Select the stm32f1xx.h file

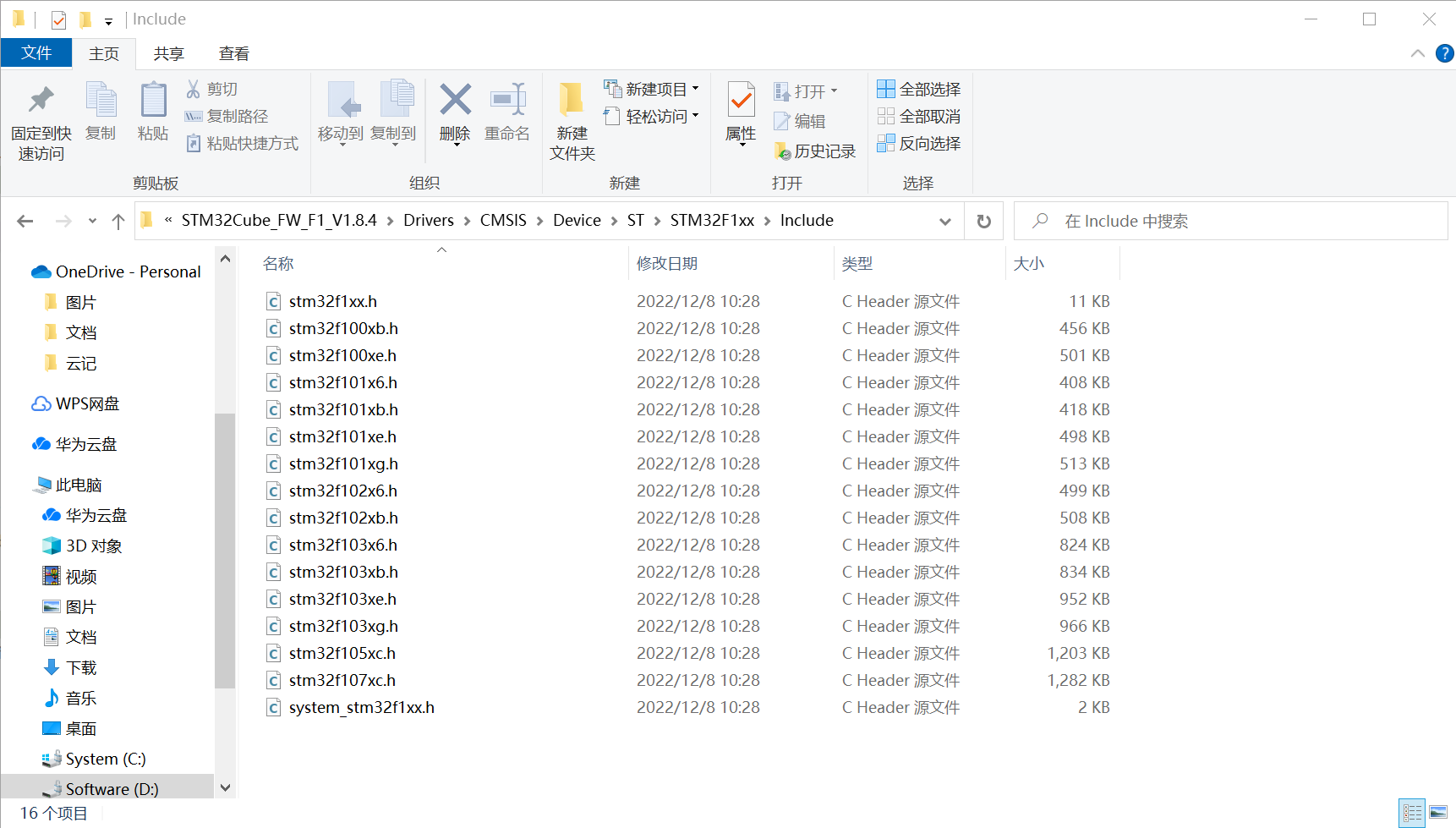point(333,301)
